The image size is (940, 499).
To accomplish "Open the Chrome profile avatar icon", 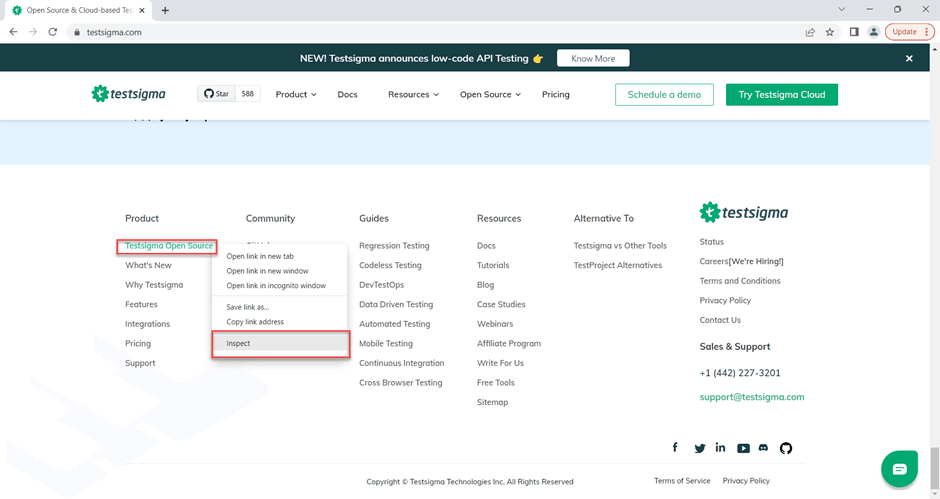I will pyautogui.click(x=873, y=32).
